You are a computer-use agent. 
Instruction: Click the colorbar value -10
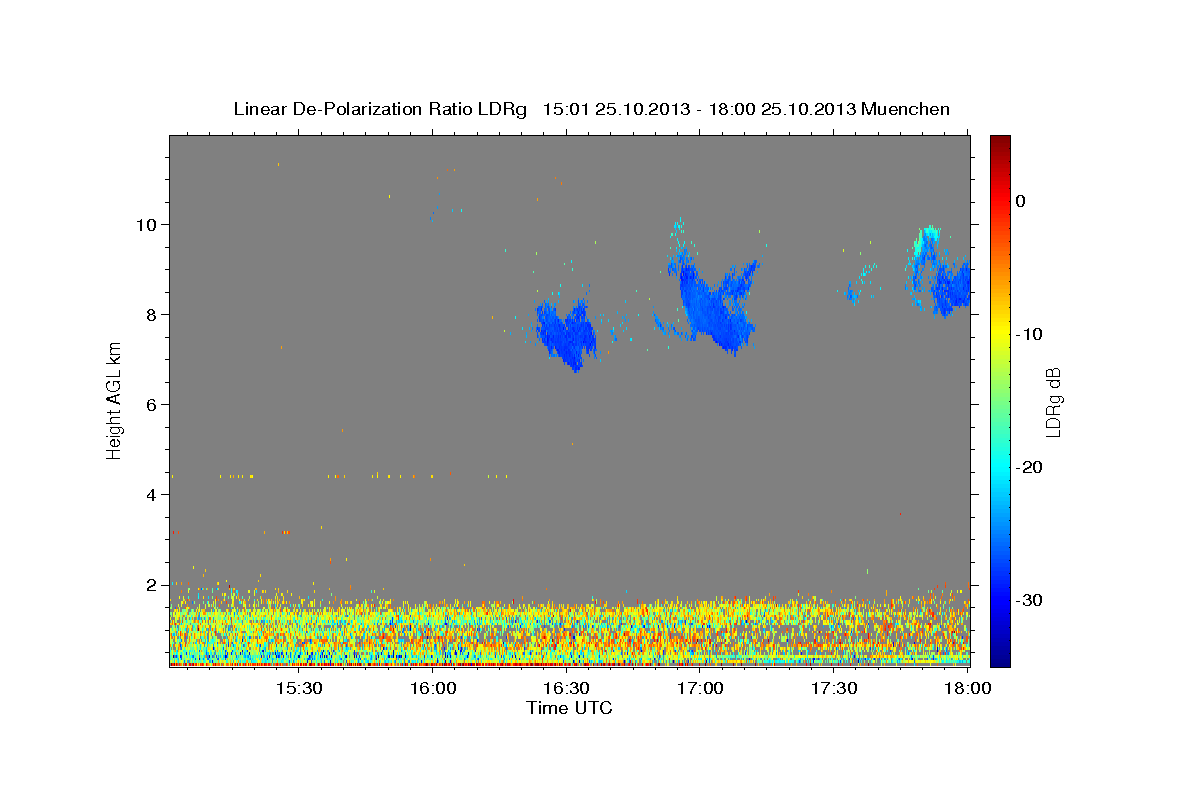click(1029, 334)
